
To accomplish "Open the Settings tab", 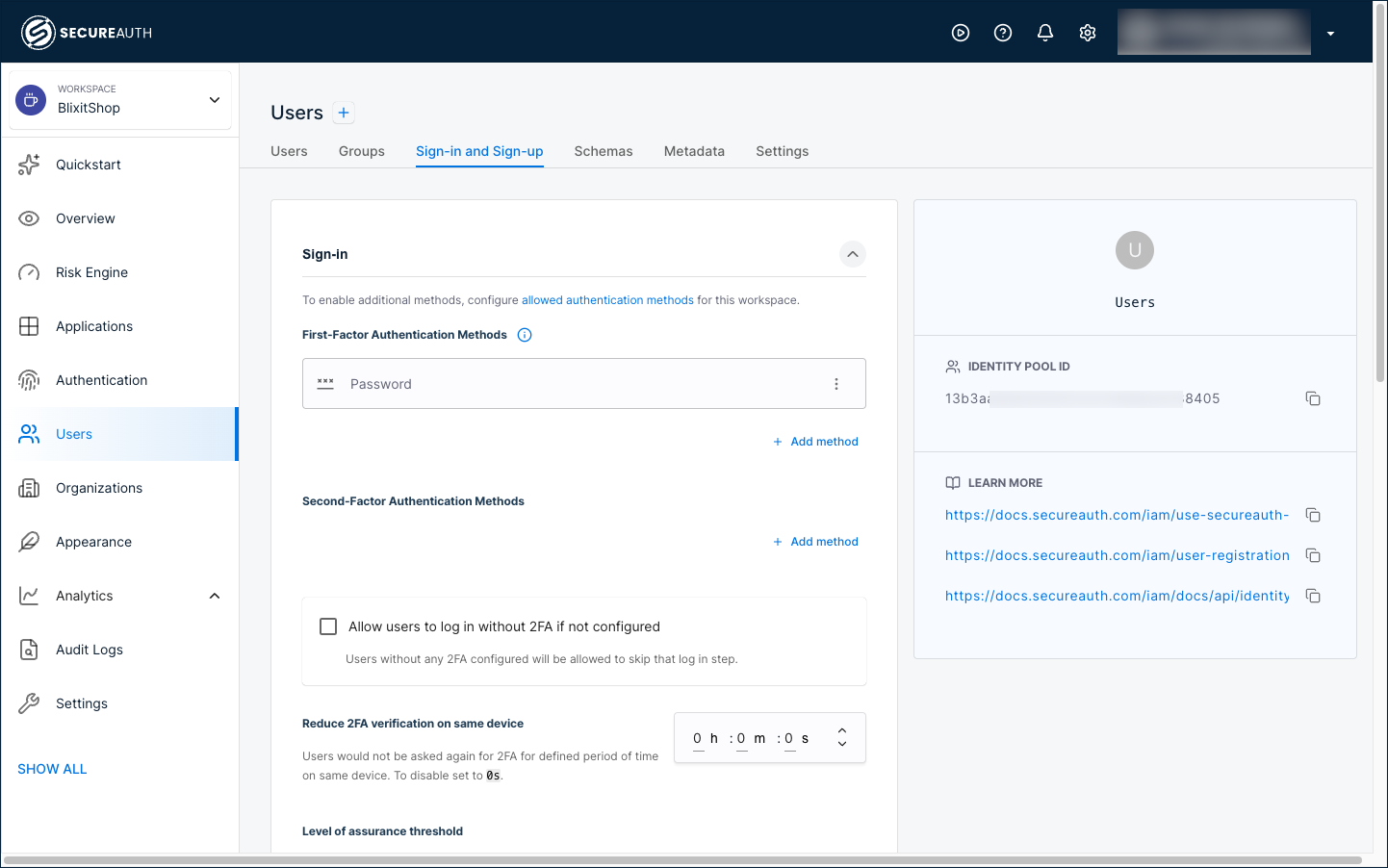I will (x=783, y=151).
